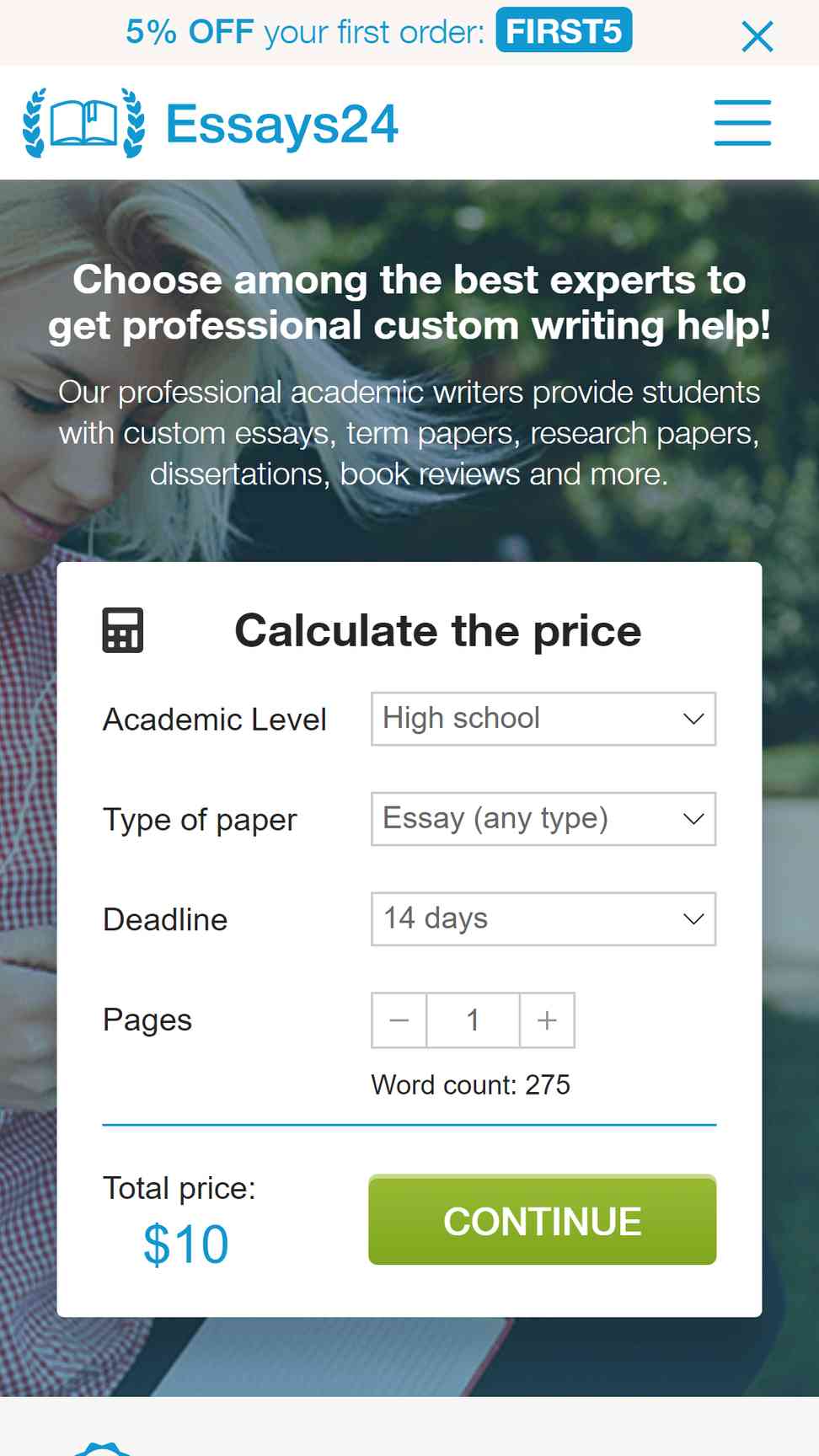Click the CONTINUE button
819x1456 pixels.
point(543,1220)
